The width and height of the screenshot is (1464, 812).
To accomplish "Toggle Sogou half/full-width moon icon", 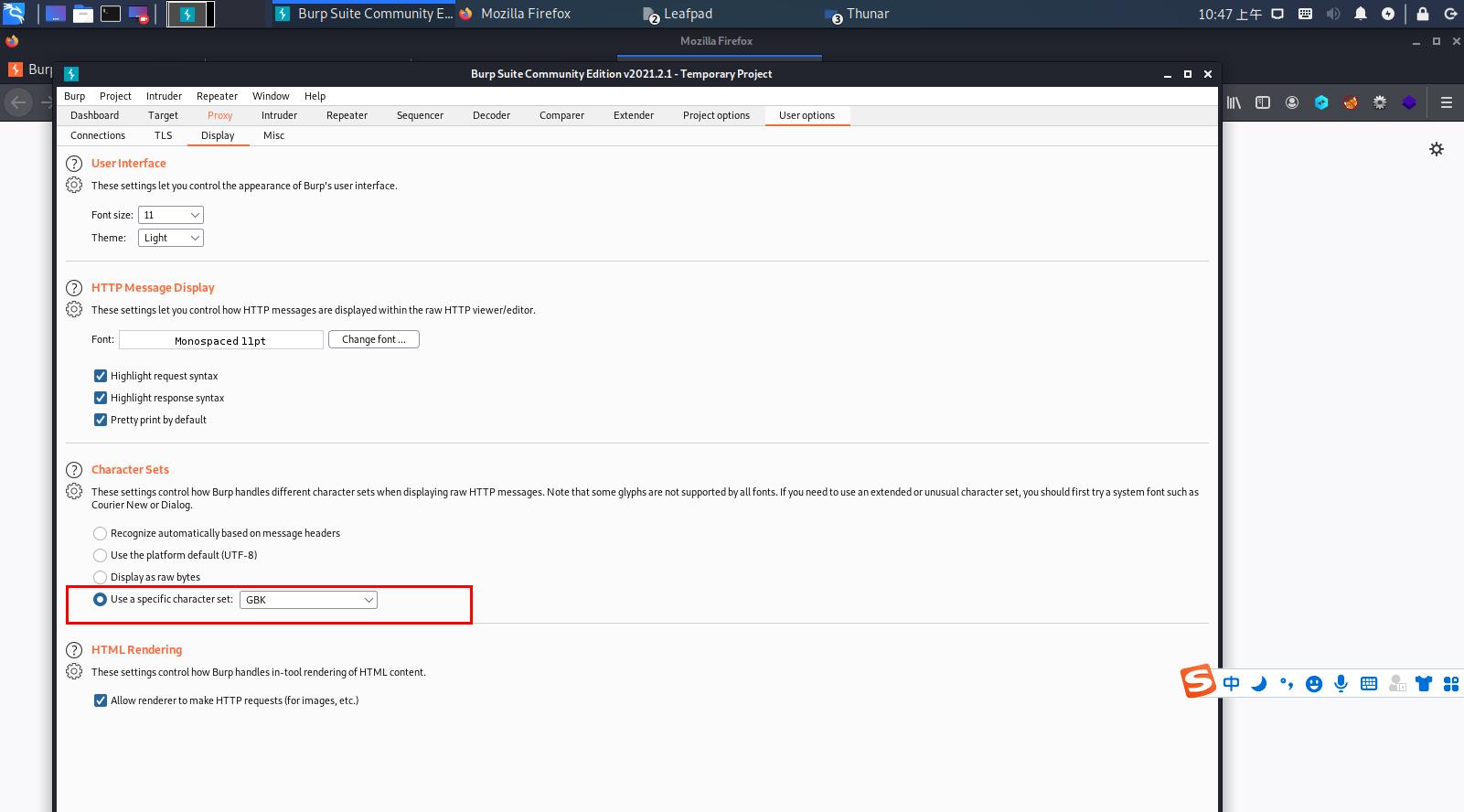I will (x=1259, y=683).
